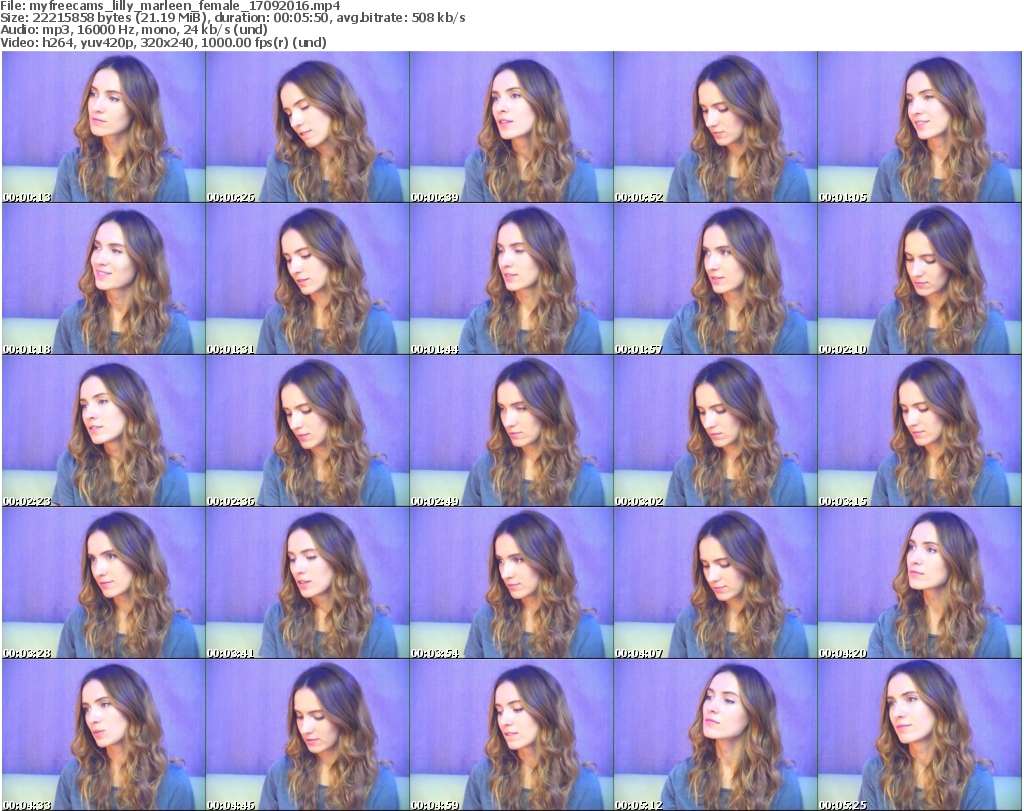
Task: Click the file name line in the header
Action: tap(170, 6)
